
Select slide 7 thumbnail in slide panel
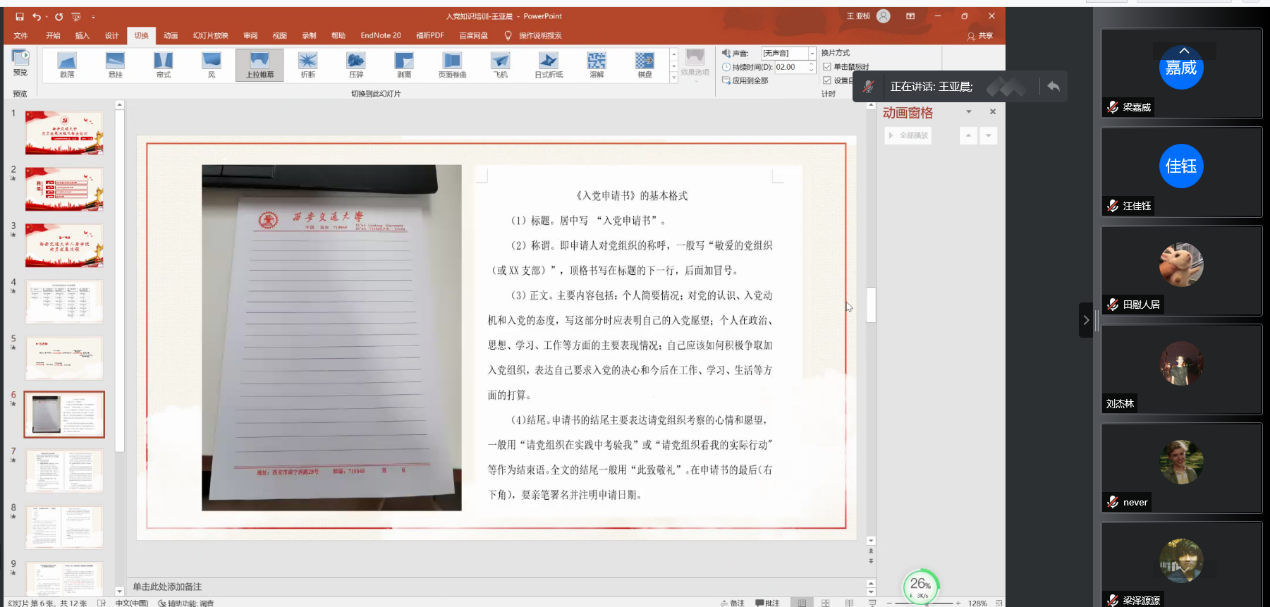64,471
